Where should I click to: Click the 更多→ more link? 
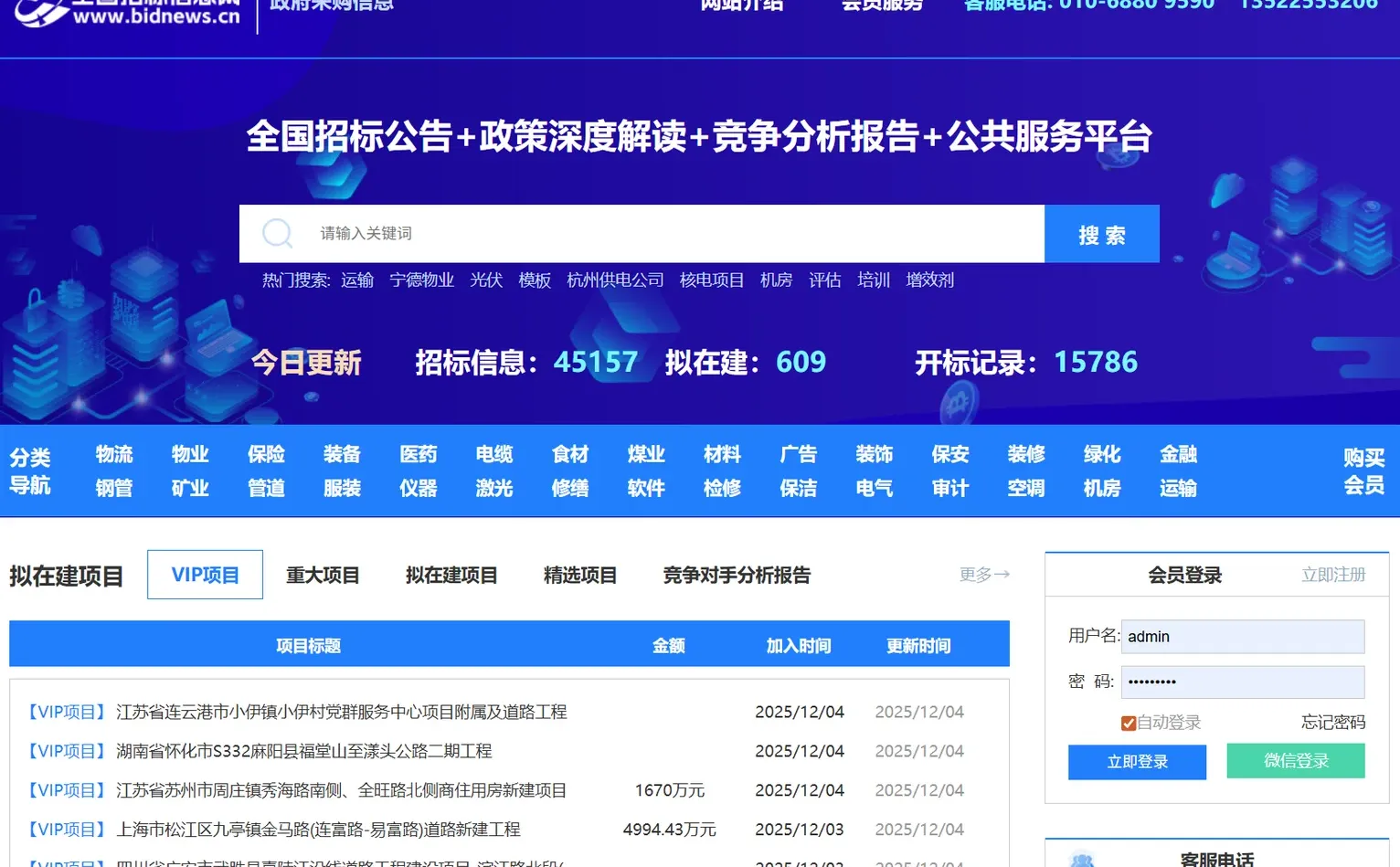tap(983, 574)
